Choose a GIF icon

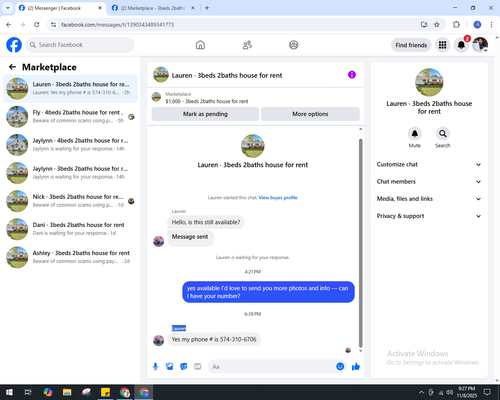(x=198, y=367)
